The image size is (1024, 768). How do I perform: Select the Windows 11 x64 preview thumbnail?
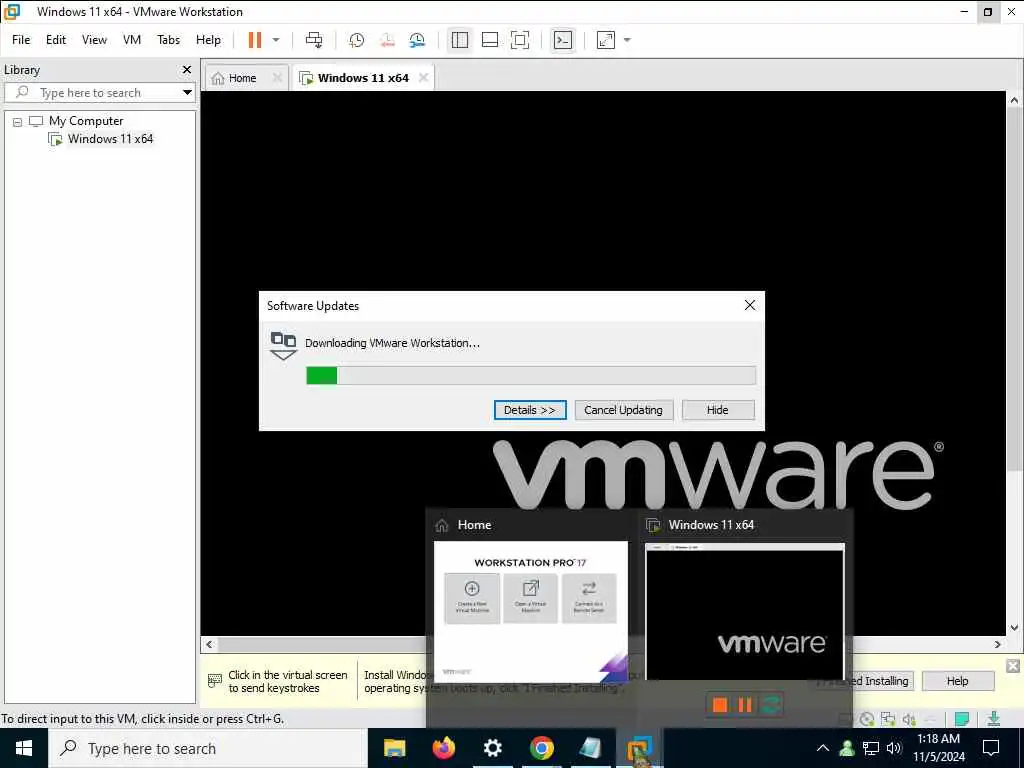point(745,611)
